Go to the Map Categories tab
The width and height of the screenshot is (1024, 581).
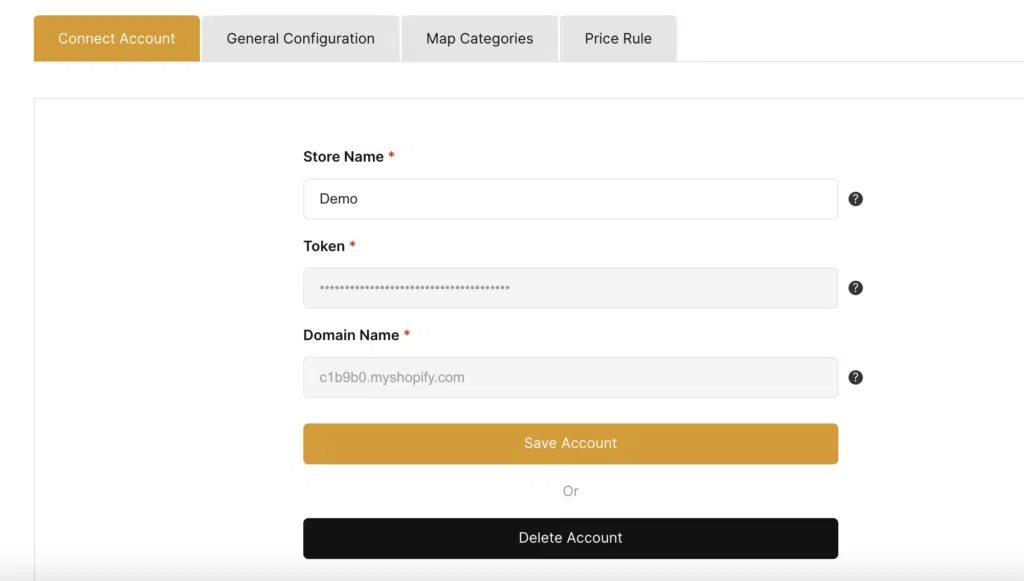point(479,39)
